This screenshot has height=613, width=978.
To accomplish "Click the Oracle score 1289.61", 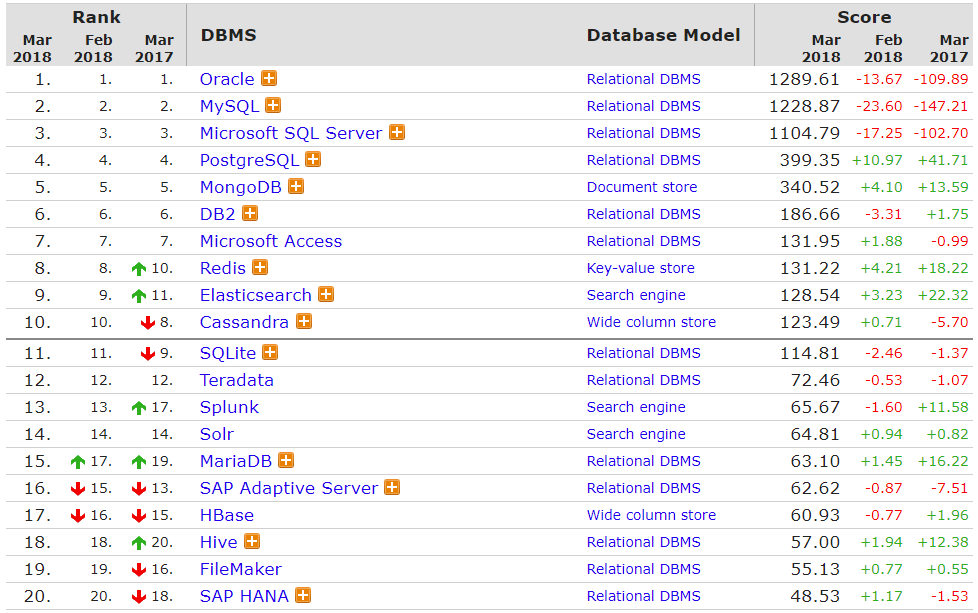I will [x=805, y=79].
